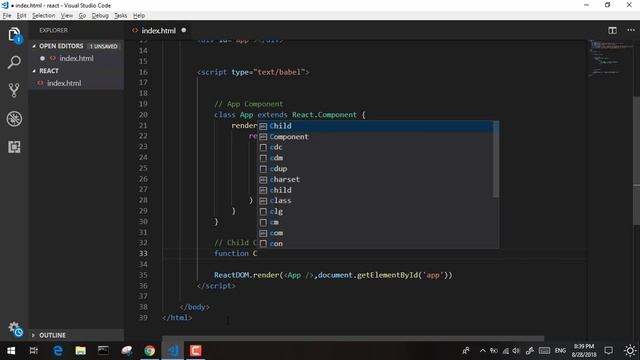The width and height of the screenshot is (640, 360).
Task: Select the index.html editor tab
Action: click(158, 31)
